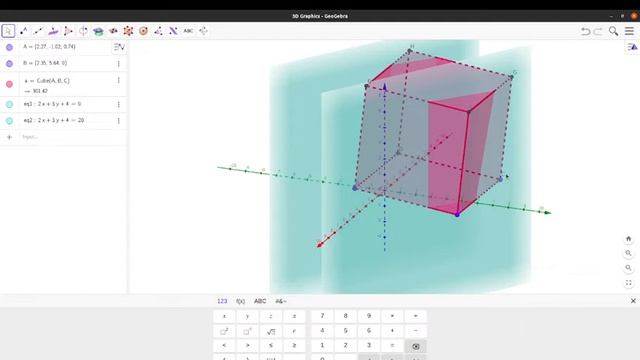Select the Polygon tool
640x360 pixels.
click(x=68, y=31)
